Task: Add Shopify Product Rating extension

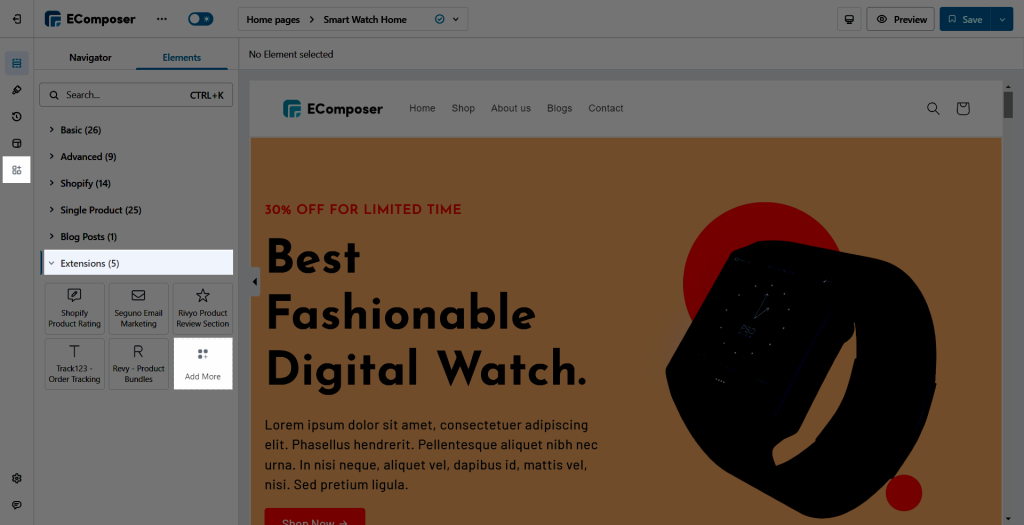Action: coord(74,308)
